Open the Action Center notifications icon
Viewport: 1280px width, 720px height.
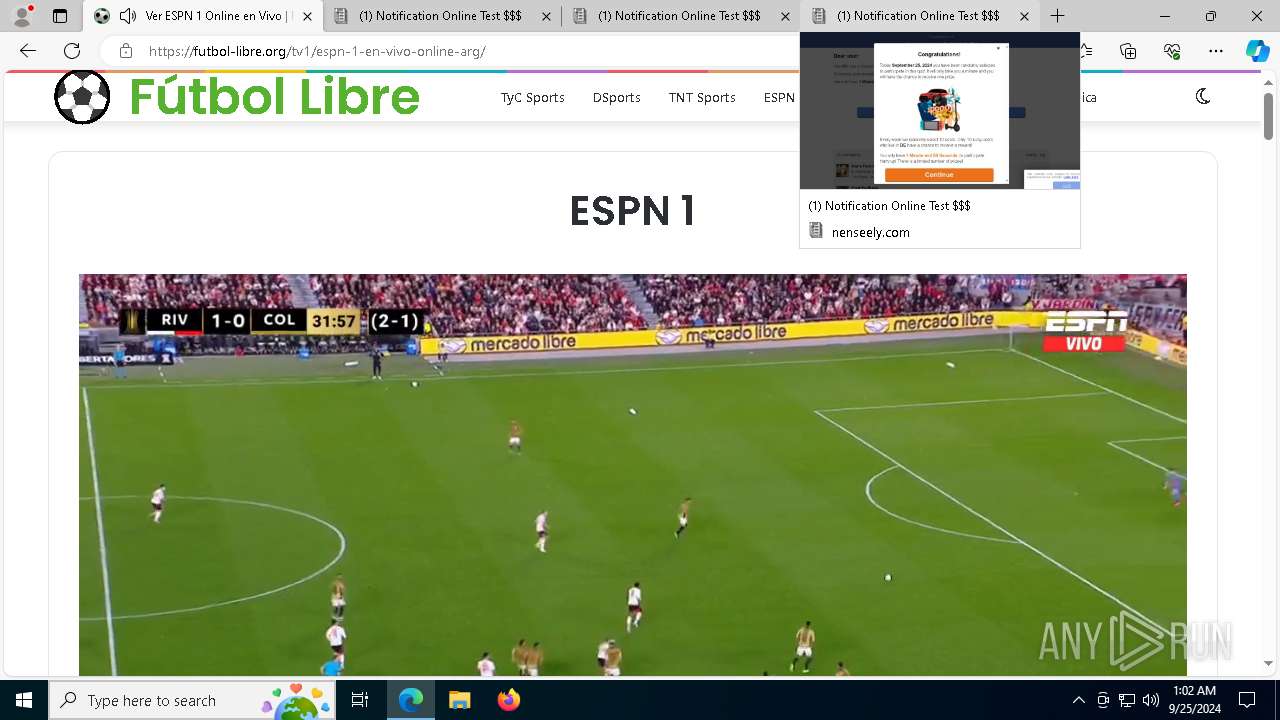pyautogui.click(x=1247, y=700)
